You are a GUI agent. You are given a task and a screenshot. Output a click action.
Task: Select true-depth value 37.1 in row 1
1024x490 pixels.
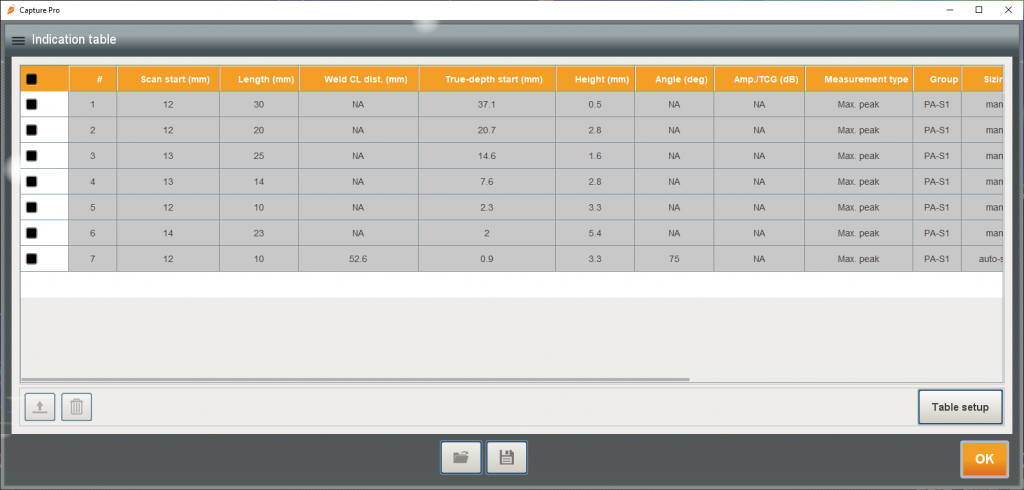point(487,105)
